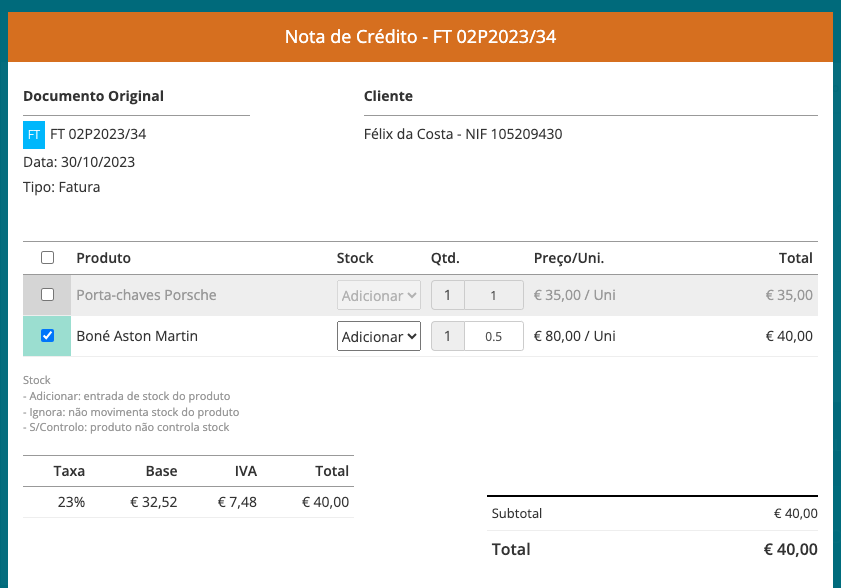
Task: Click the Stock column header
Action: [x=355, y=258]
